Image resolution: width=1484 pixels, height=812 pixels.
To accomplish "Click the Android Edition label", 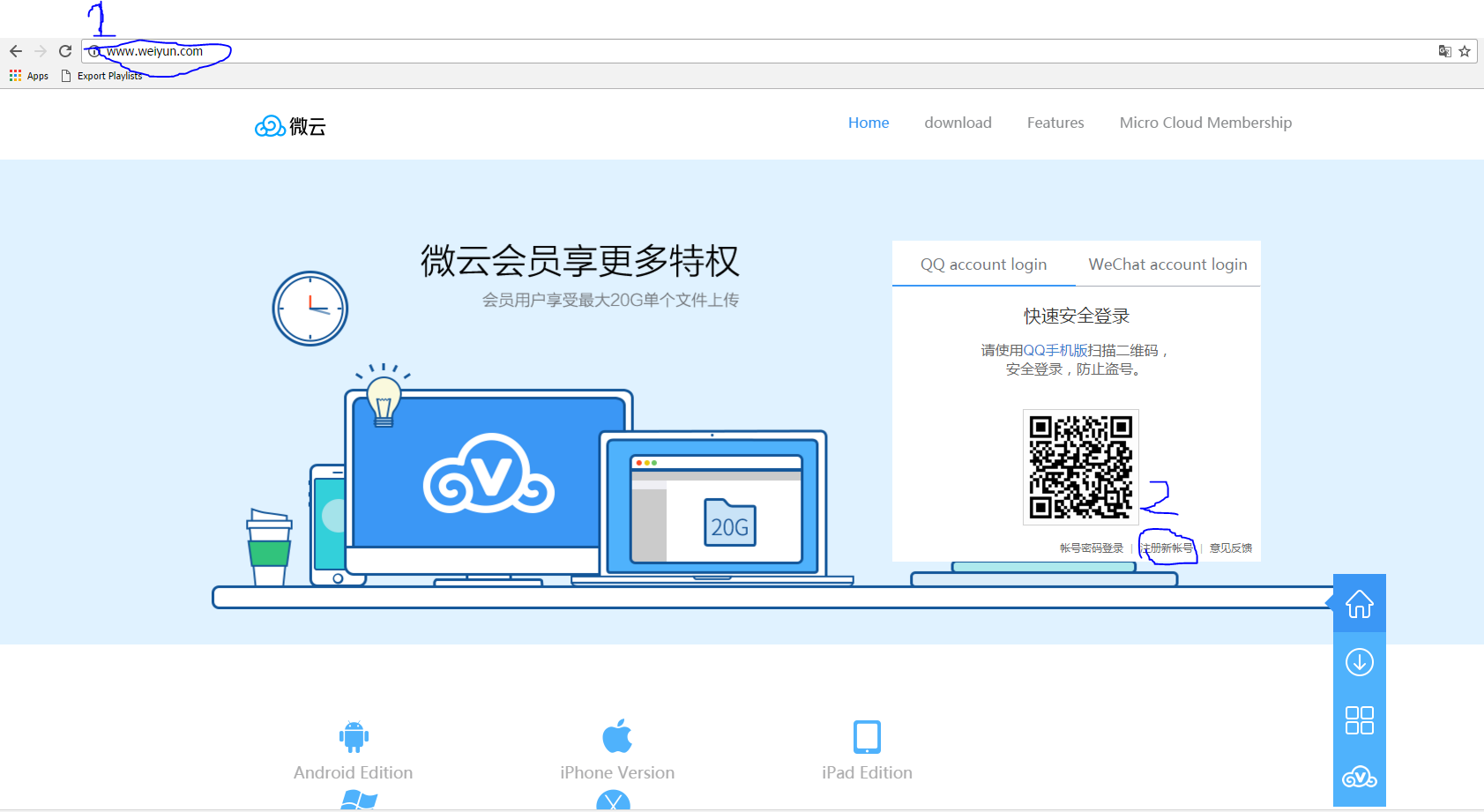I will pos(354,772).
